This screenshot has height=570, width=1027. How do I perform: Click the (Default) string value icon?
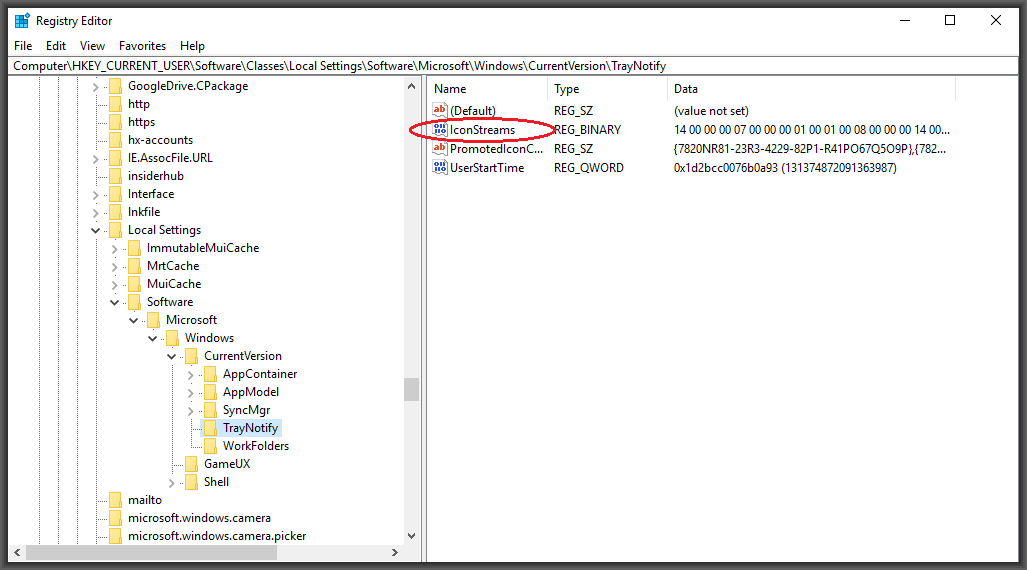click(440, 111)
